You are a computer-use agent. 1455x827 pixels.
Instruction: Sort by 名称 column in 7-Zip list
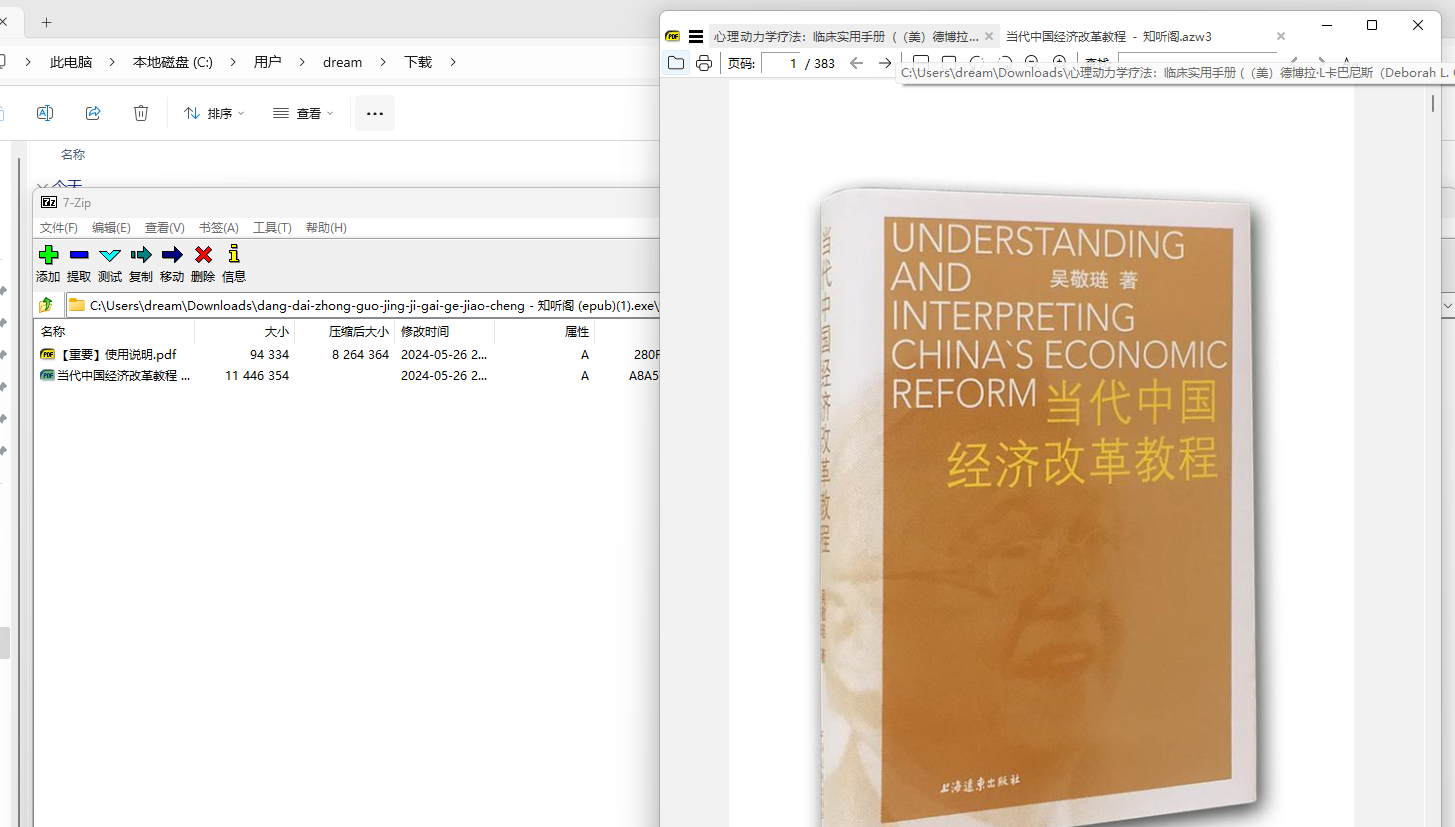114,331
